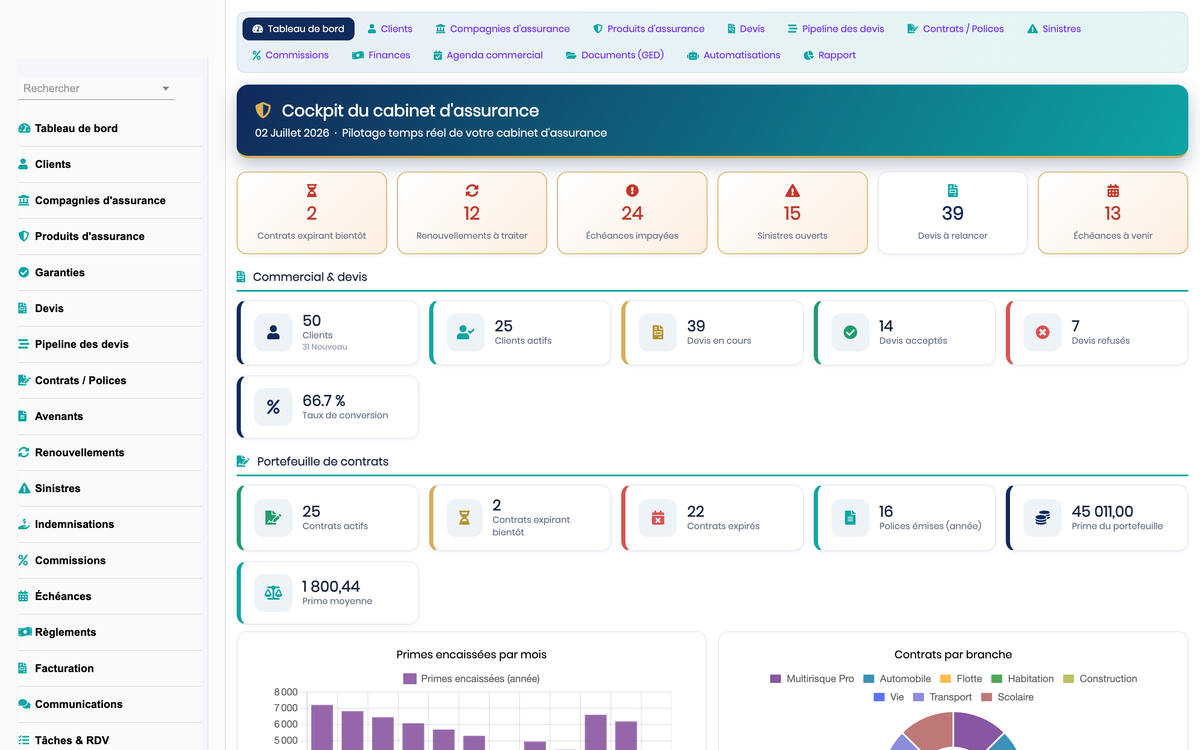Viewport: 1200px width, 750px height.
Task: Click the '66.7 %' conversion rate value
Action: tap(324, 401)
